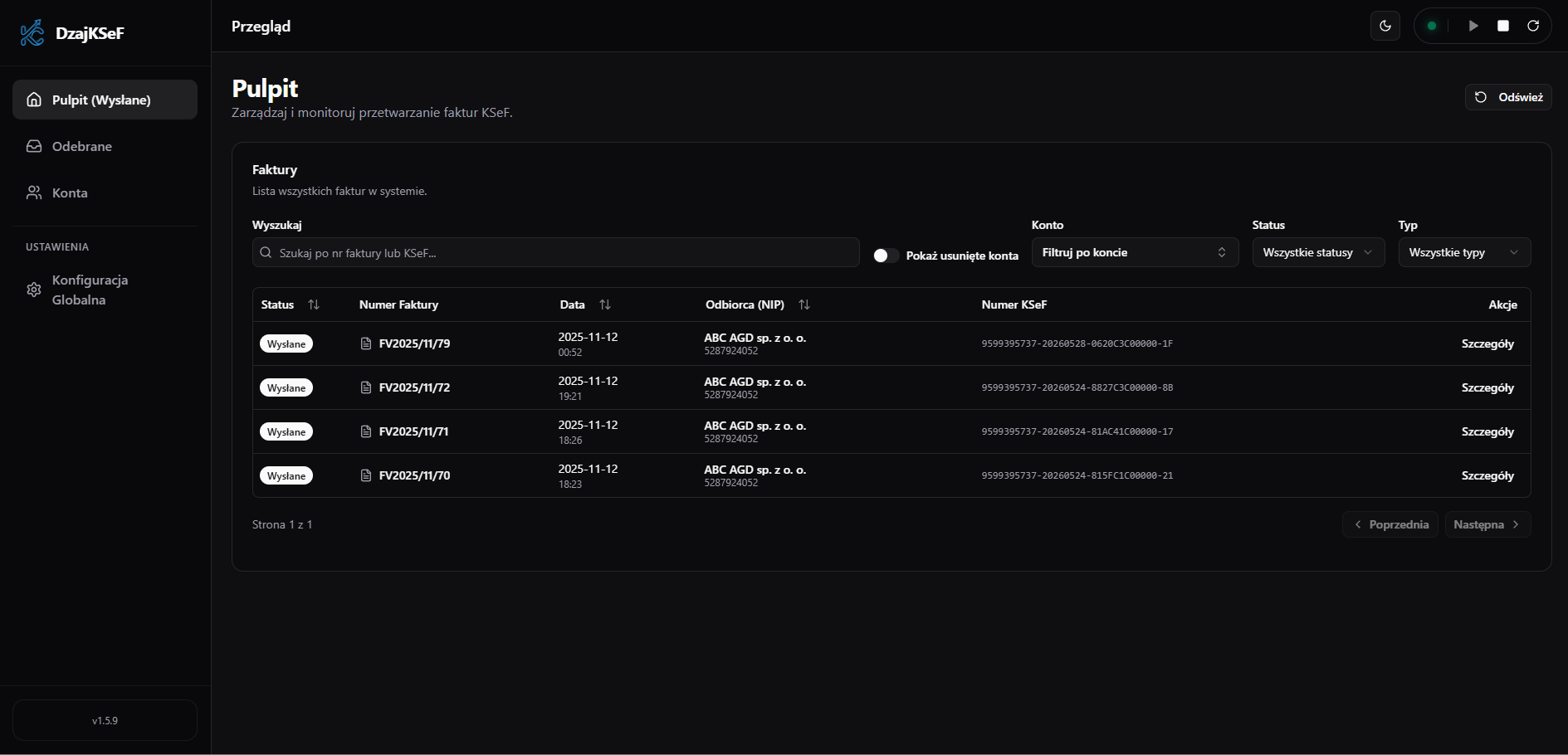Stop processing with the square stop button
The height and width of the screenshot is (755, 1568).
[1503, 26]
